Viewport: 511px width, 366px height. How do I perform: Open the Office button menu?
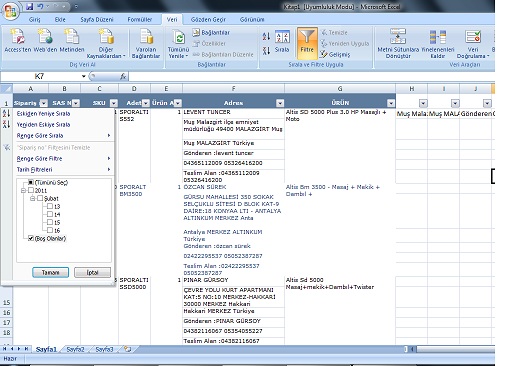pyautogui.click(x=10, y=11)
